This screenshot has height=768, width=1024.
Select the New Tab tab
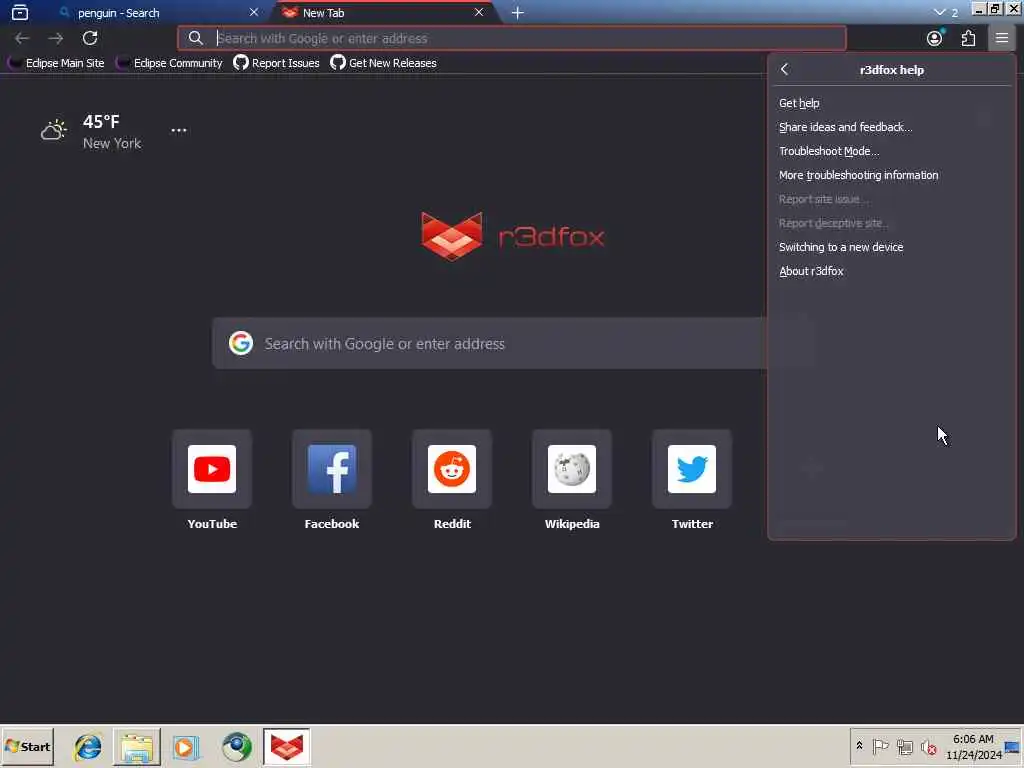(x=384, y=12)
